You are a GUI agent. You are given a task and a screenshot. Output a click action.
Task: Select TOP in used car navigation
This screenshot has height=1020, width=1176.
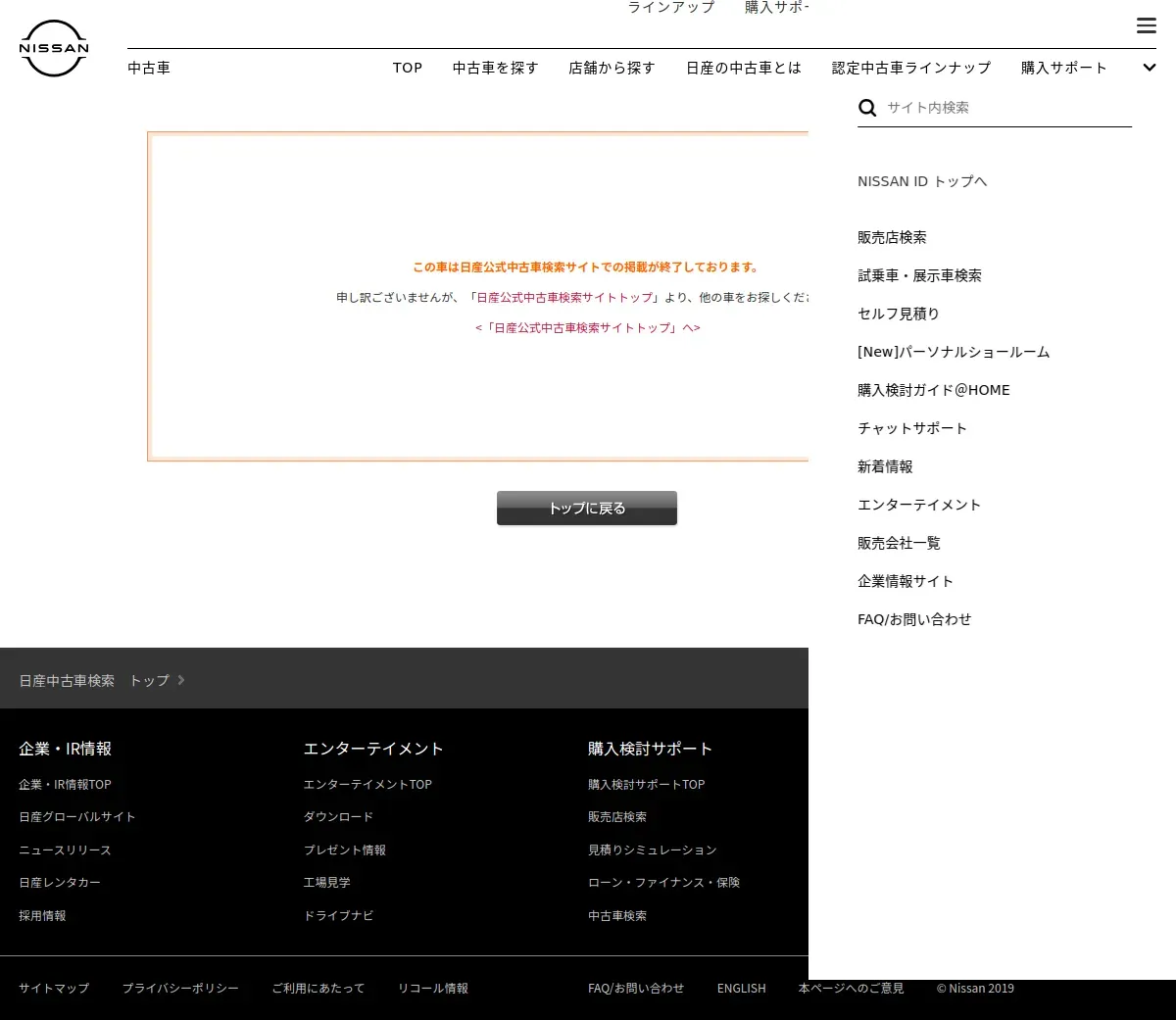[408, 68]
